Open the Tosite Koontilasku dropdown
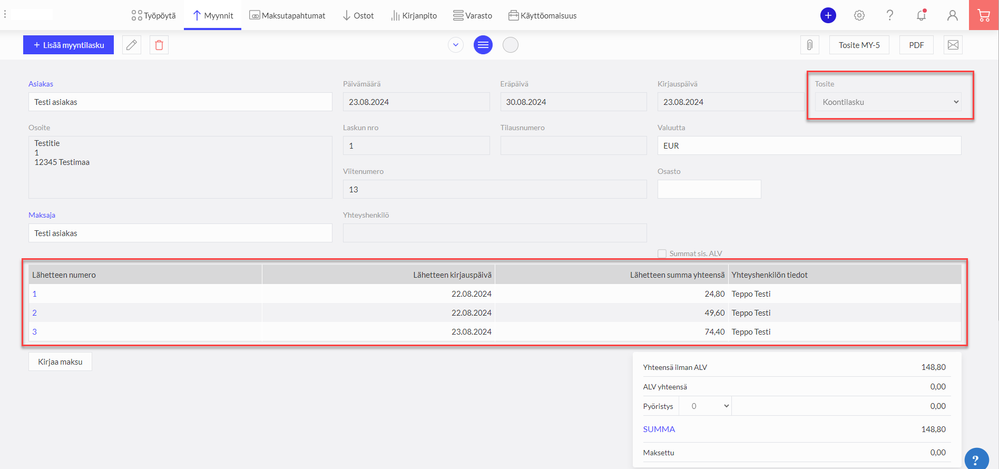 pyautogui.click(x=885, y=101)
